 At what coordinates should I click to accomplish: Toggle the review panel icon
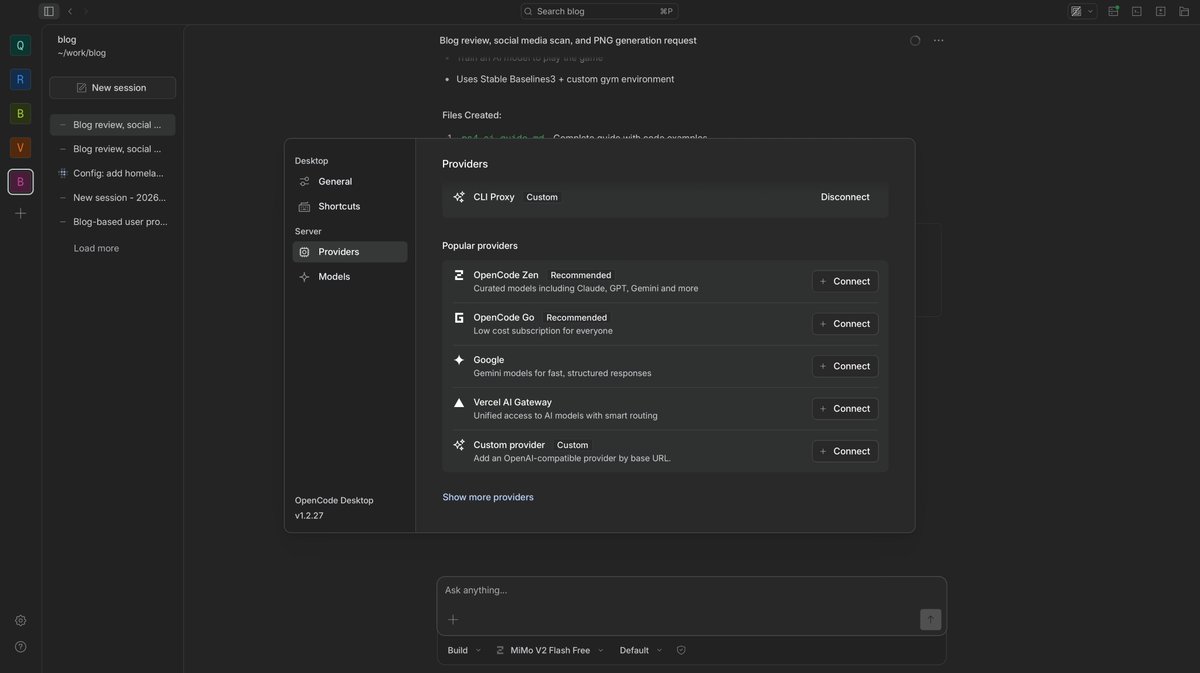pos(1161,11)
